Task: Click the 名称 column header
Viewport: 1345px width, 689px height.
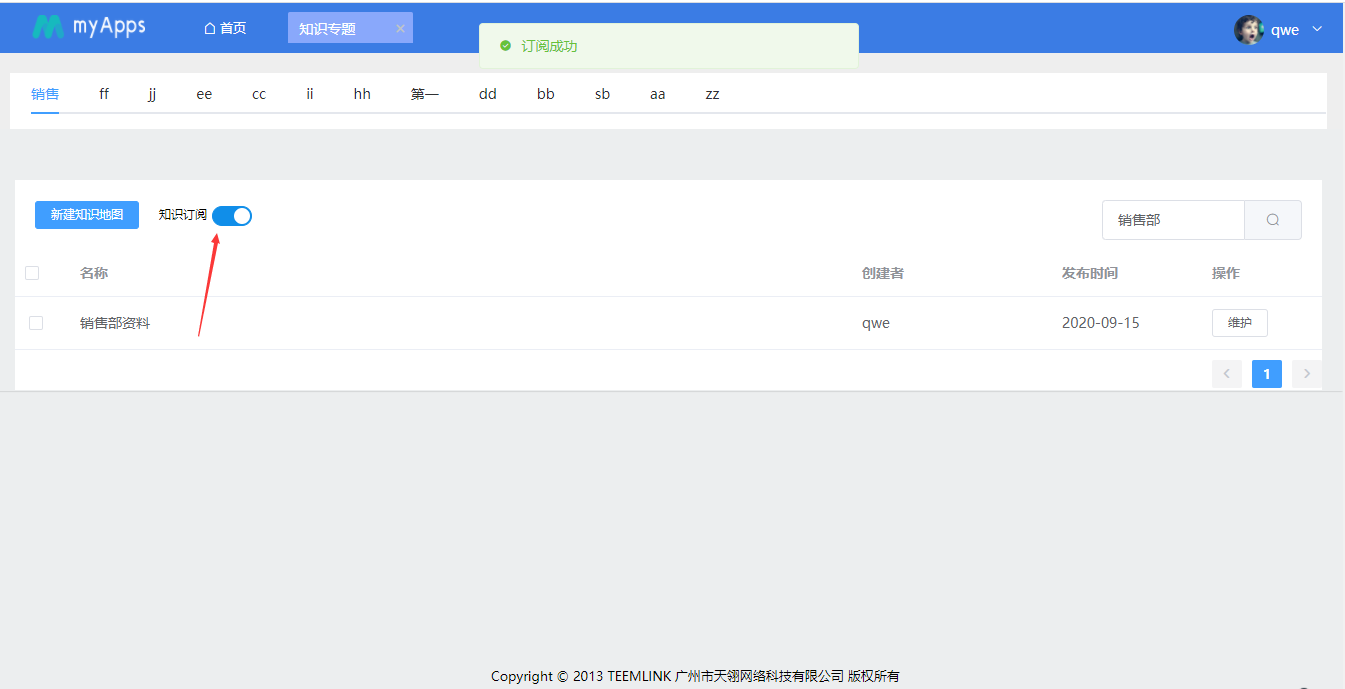Action: click(94, 273)
